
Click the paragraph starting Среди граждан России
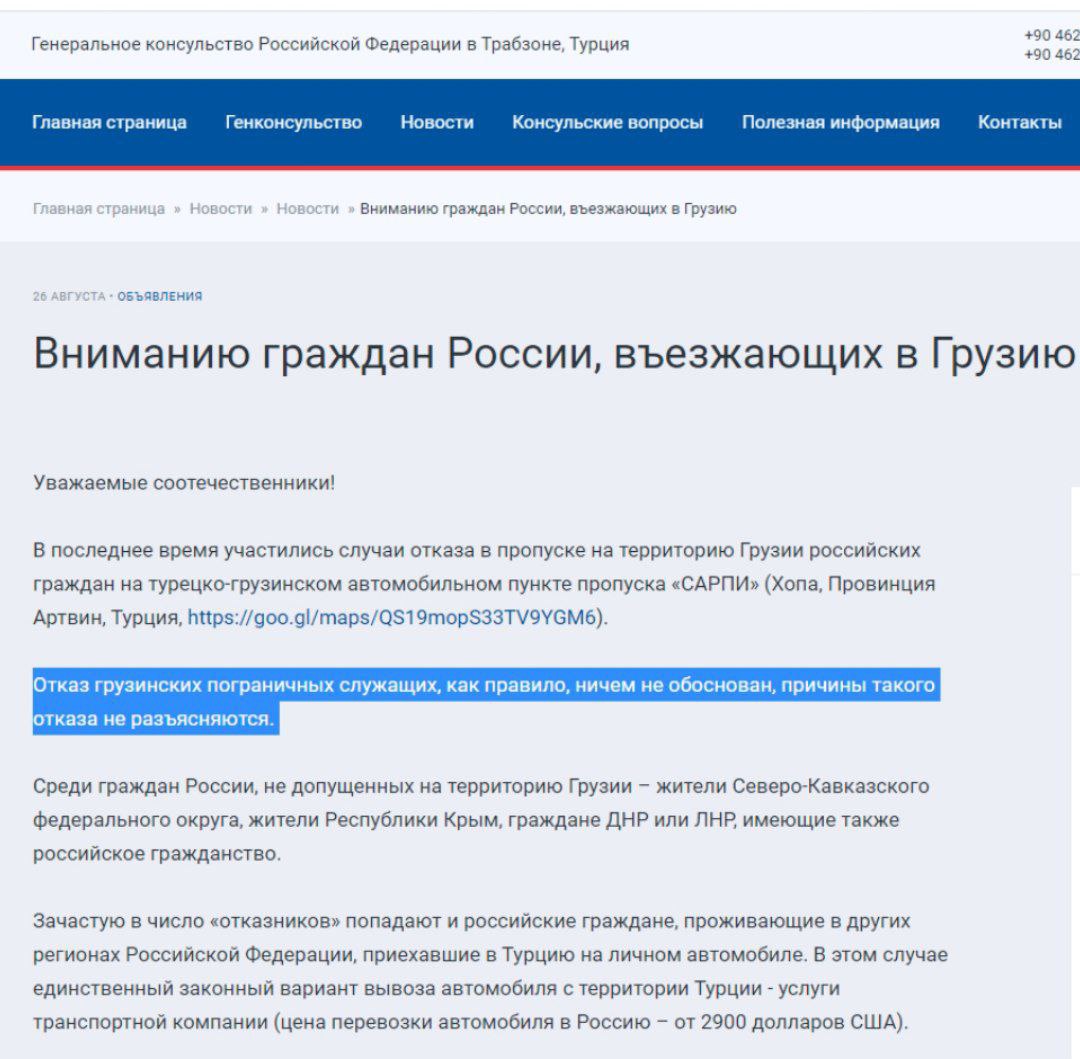coord(481,819)
